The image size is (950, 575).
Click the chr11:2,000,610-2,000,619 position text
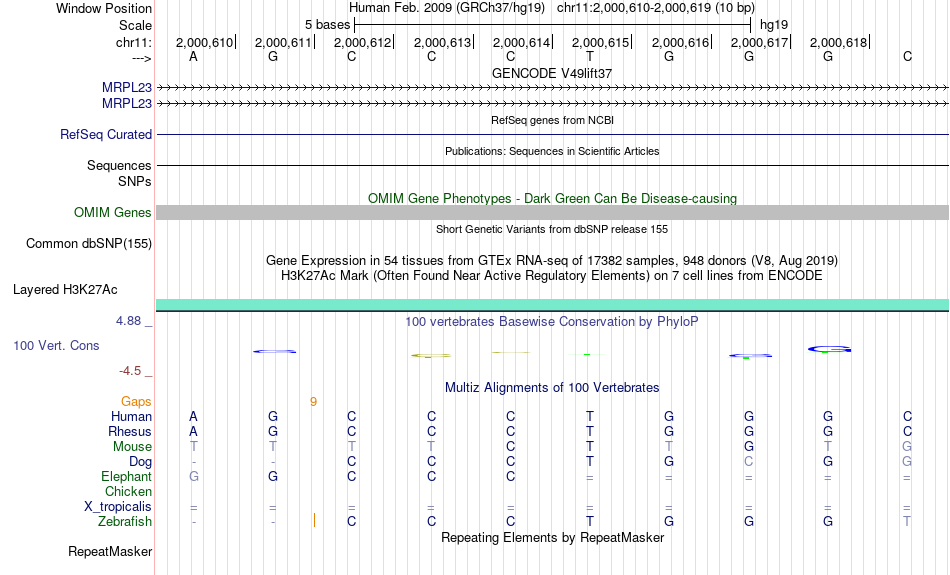656,8
